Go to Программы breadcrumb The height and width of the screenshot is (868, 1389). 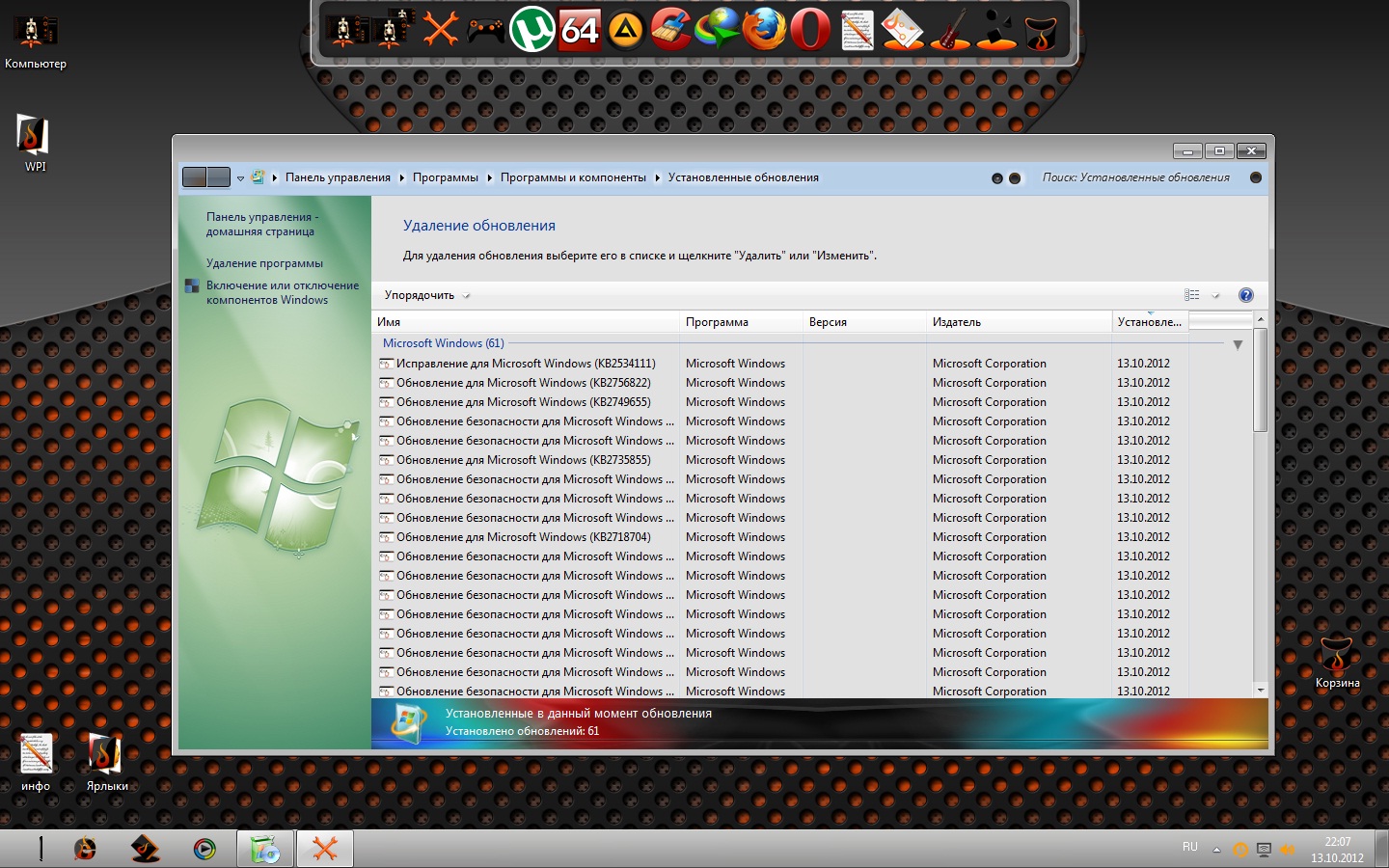tap(446, 177)
